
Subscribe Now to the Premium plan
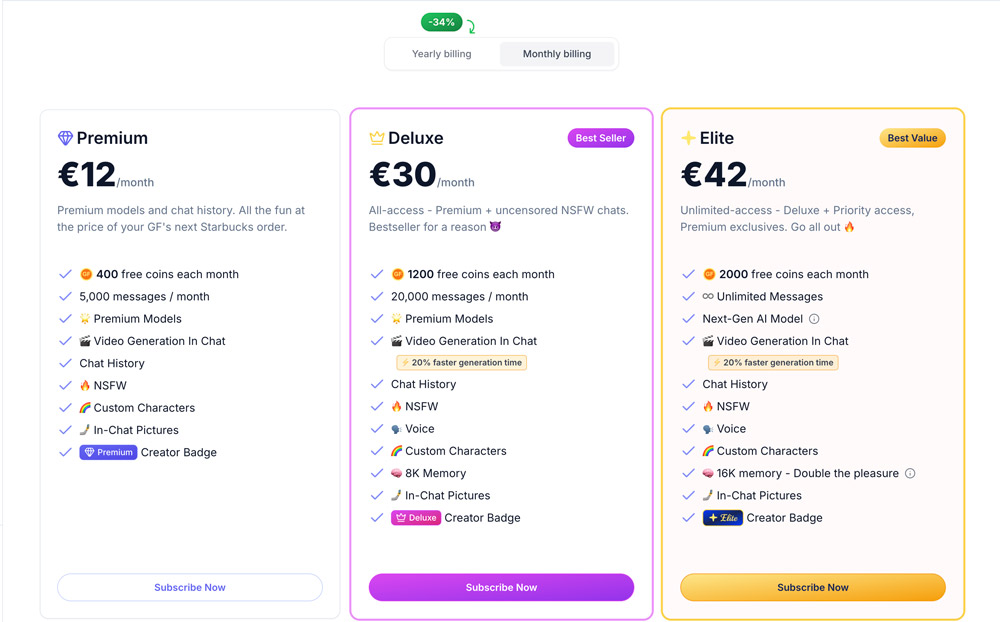click(x=189, y=587)
